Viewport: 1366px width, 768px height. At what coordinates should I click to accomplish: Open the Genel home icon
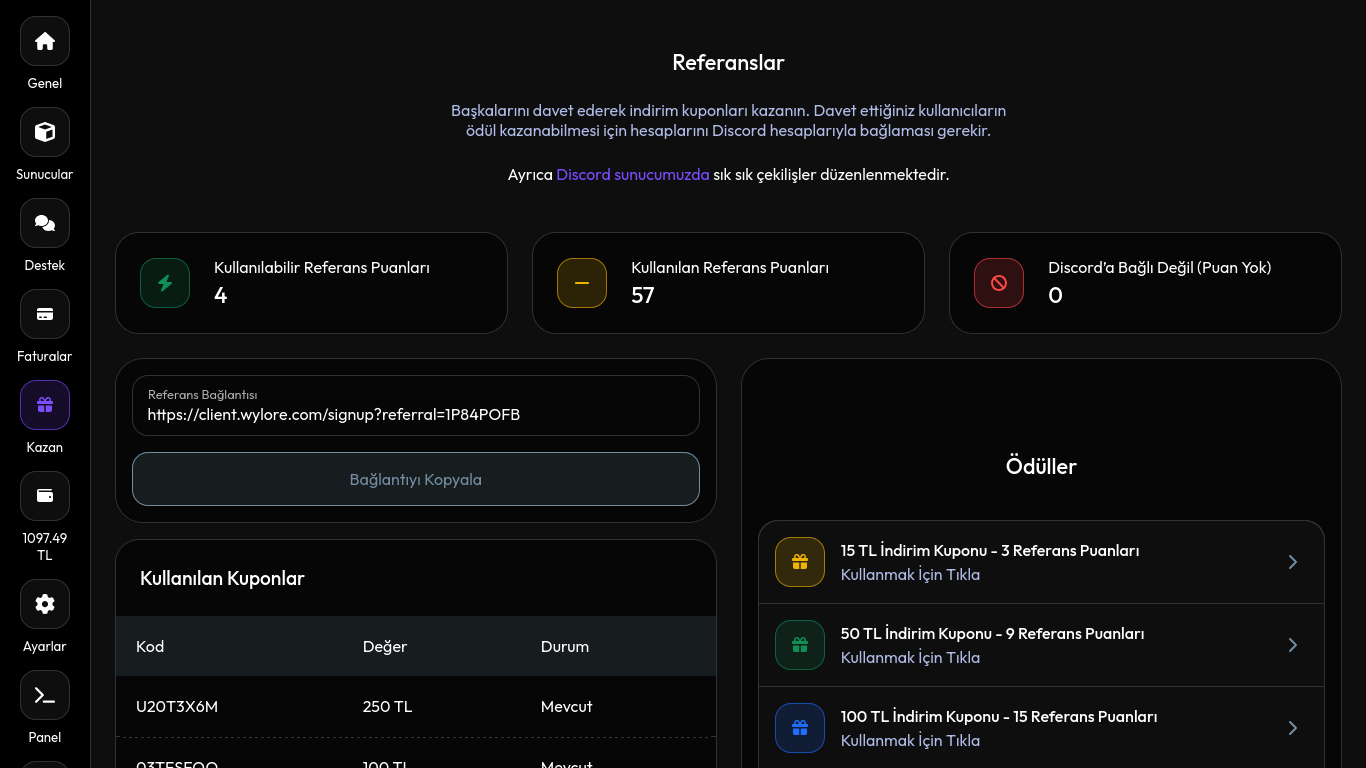44,41
